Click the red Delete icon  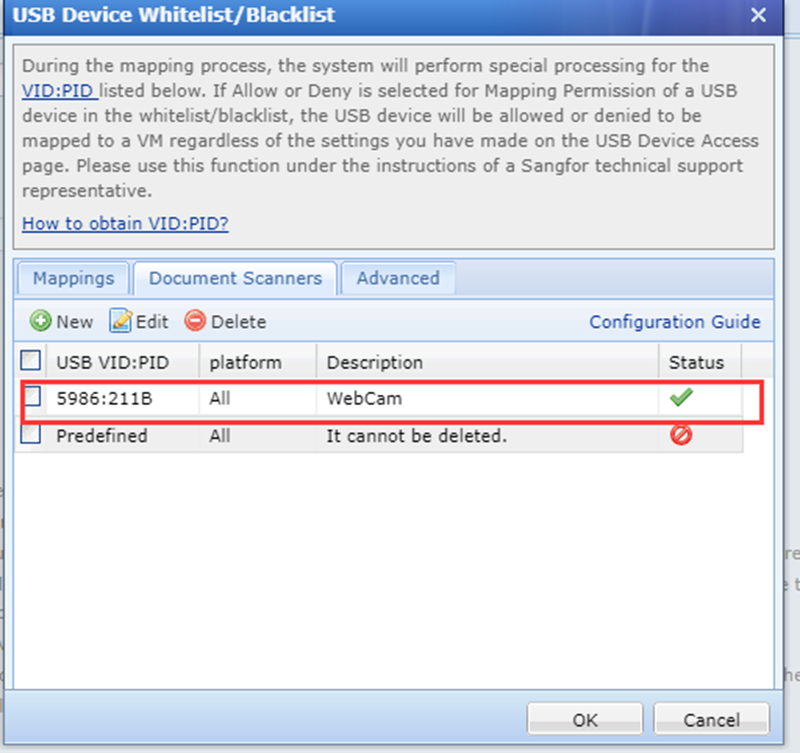click(195, 322)
